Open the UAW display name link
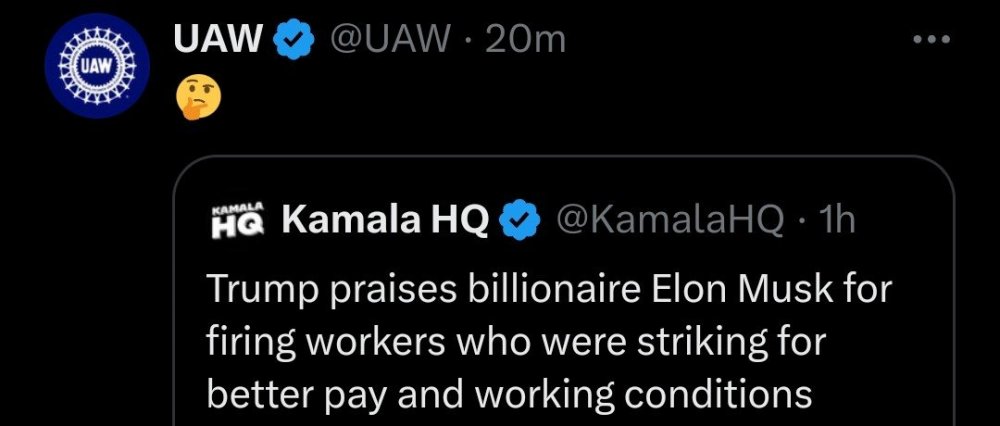 [218, 40]
